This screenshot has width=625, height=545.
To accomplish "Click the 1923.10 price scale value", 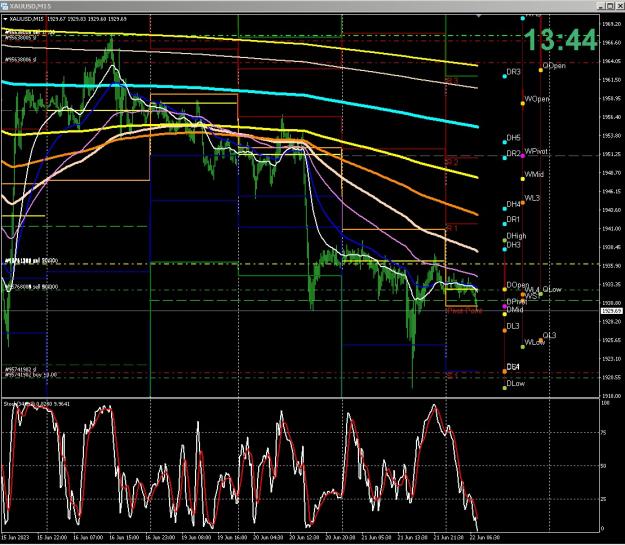I will point(611,358).
